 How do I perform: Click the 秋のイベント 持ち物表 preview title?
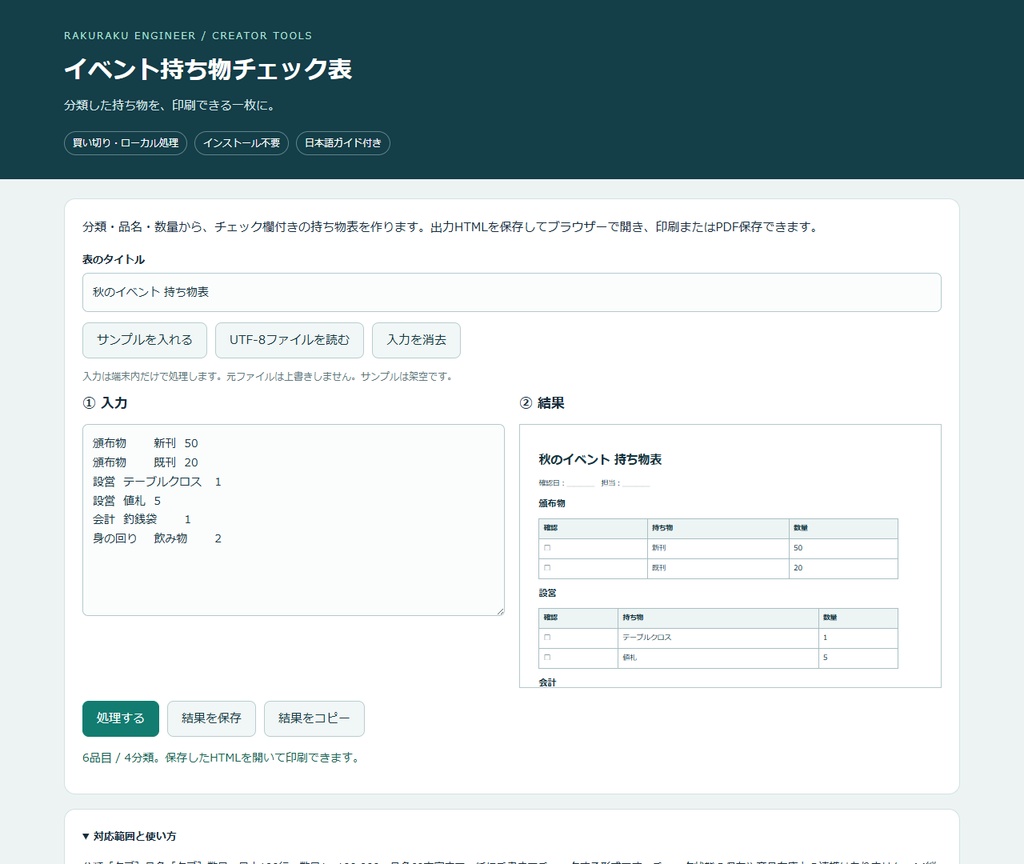tap(600, 460)
